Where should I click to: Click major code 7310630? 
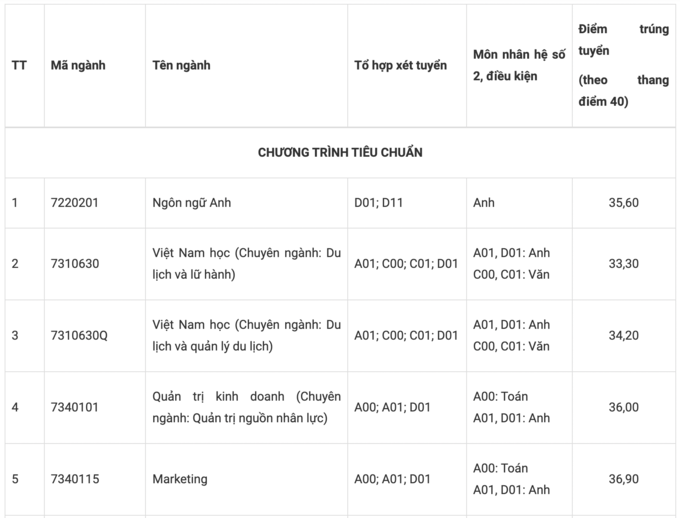pos(75,264)
